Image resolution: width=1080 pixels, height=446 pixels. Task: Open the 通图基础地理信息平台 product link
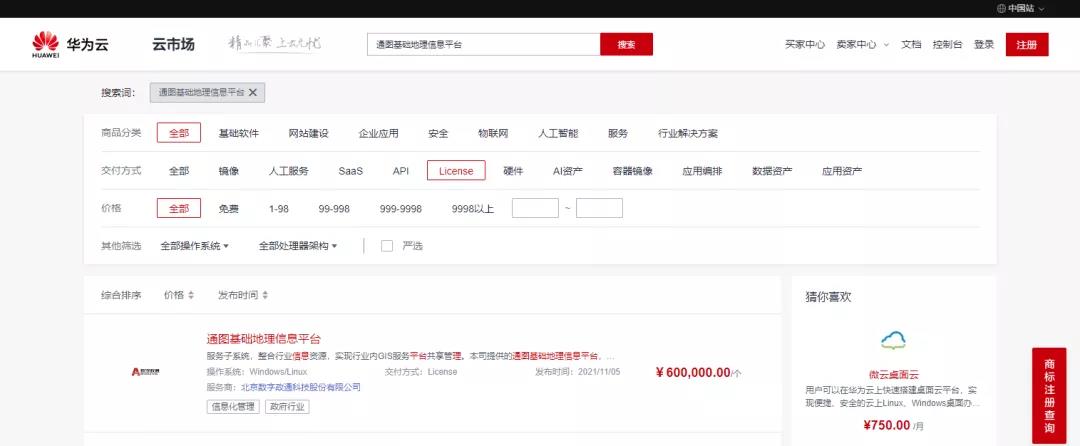[x=263, y=339]
